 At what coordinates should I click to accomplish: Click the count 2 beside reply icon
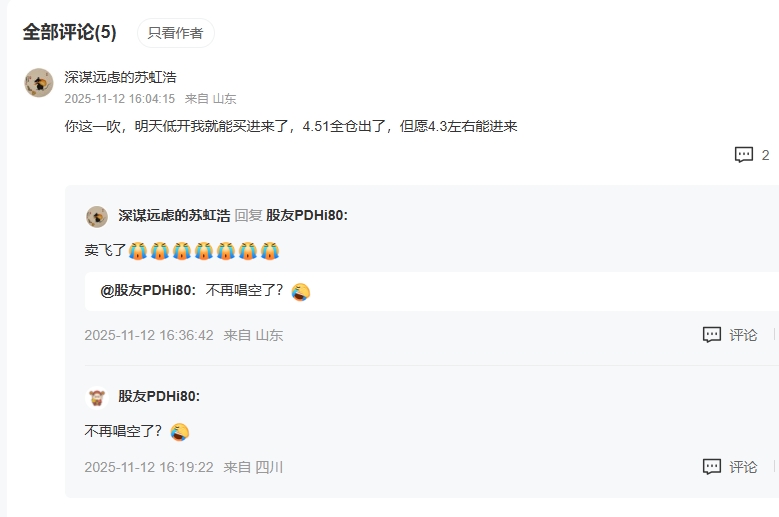(765, 155)
